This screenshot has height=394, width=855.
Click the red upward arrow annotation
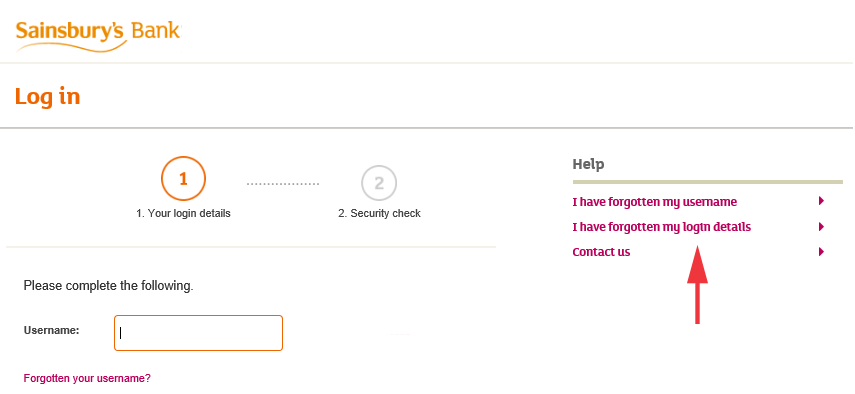click(x=697, y=284)
